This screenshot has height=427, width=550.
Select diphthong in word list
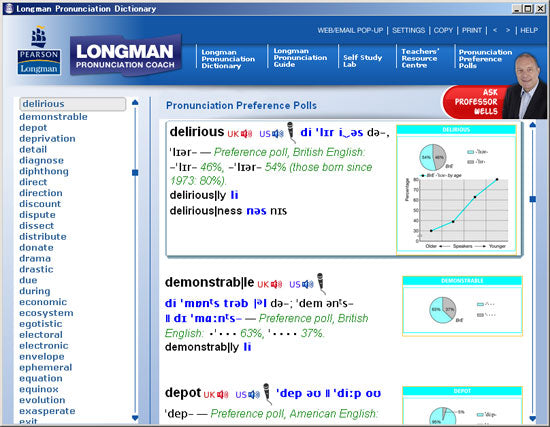click(44, 171)
